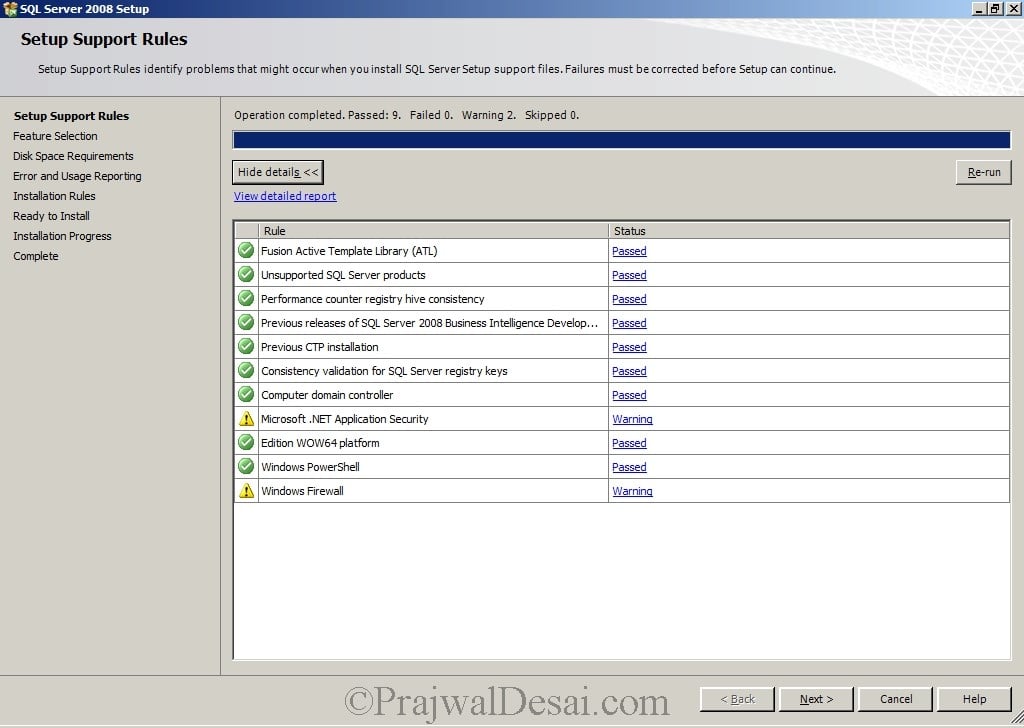This screenshot has height=728, width=1024.
Task: Select Microsoft .NET Application Security rule text
Action: (344, 419)
